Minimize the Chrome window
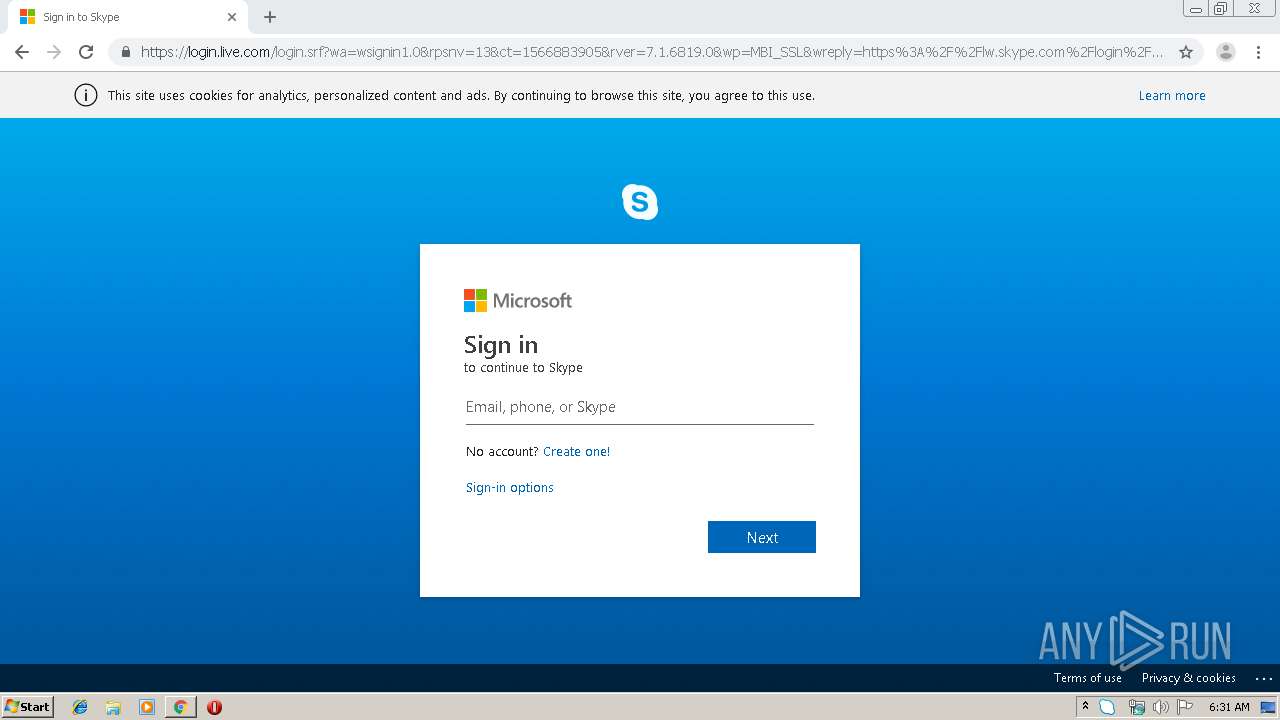The height and width of the screenshot is (720, 1280). 1196,9
